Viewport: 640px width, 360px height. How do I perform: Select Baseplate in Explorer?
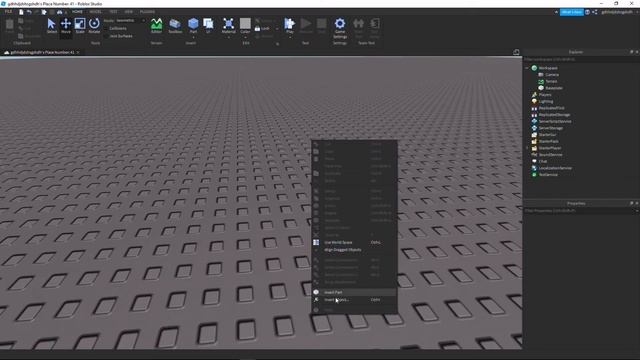[554, 88]
